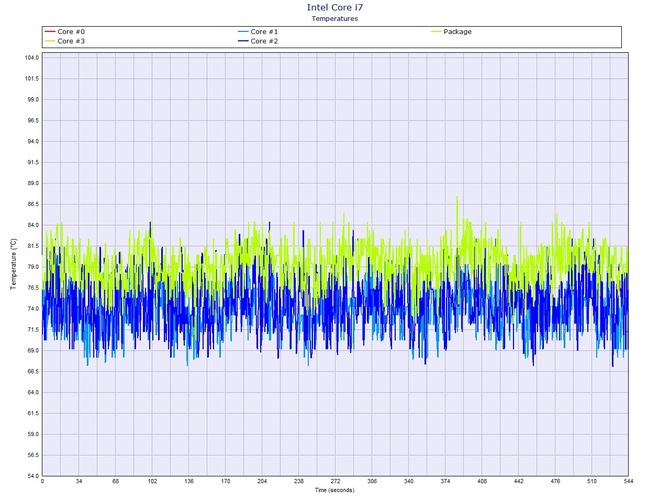This screenshot has height=502, width=670.
Task: Click the Core #3 legend entry
Action: pyautogui.click(x=65, y=41)
